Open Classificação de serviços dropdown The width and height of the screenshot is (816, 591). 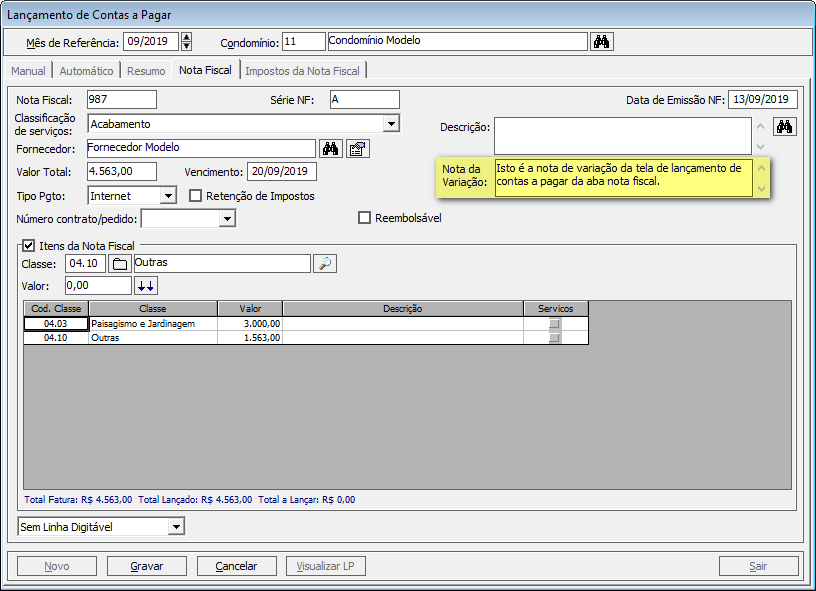pos(391,124)
